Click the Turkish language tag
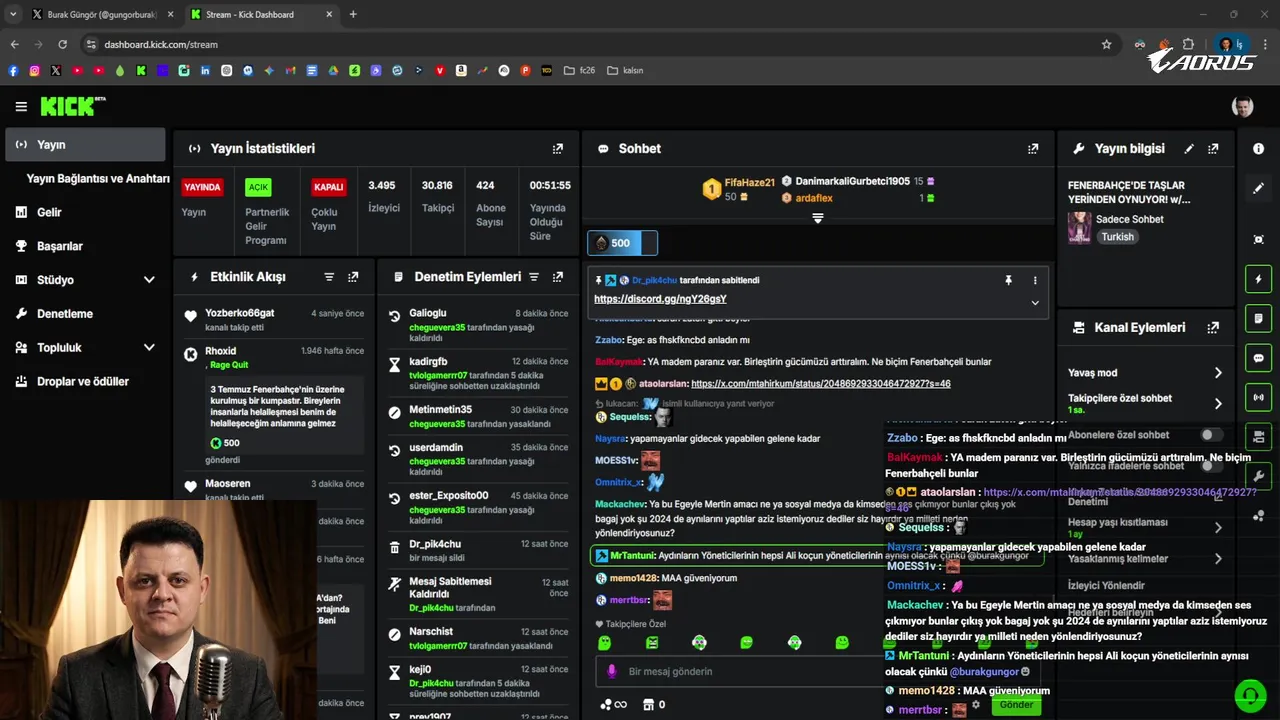The height and width of the screenshot is (720, 1280). (x=1118, y=237)
